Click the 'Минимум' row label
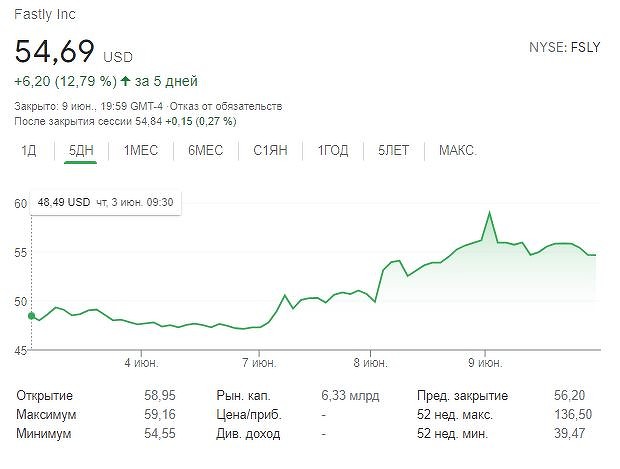The height and width of the screenshot is (469, 620). (x=43, y=433)
